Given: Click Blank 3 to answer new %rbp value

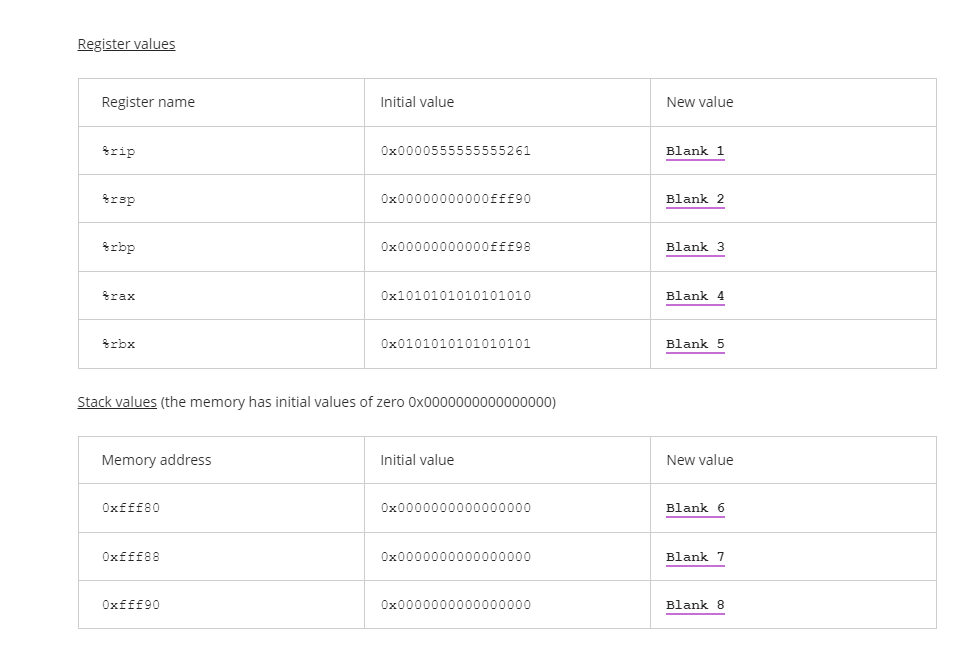Looking at the screenshot, I should [694, 247].
